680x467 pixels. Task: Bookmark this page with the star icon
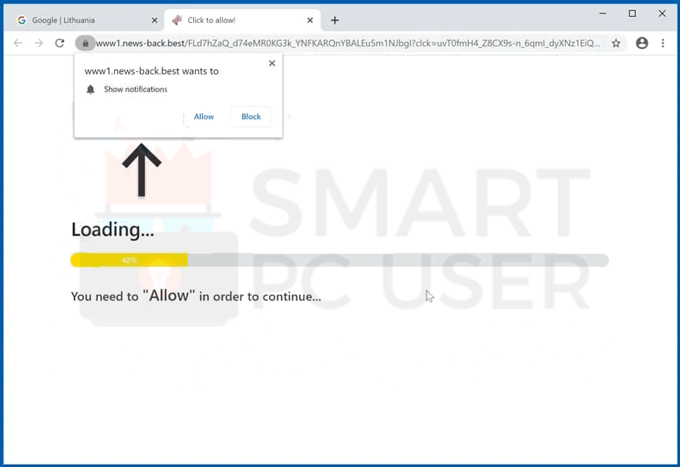[x=616, y=43]
